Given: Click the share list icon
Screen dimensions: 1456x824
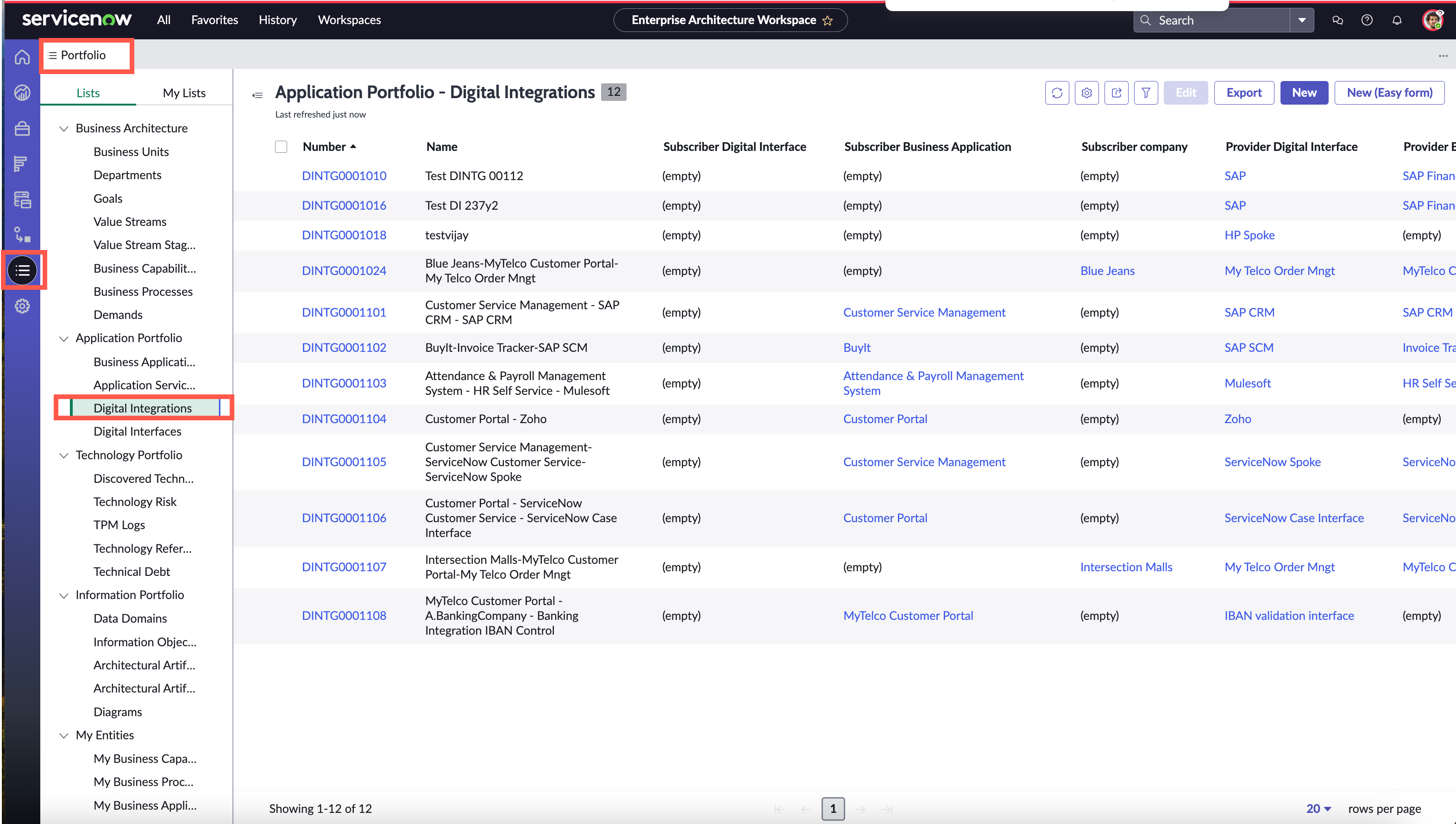Looking at the screenshot, I should pos(1117,93).
